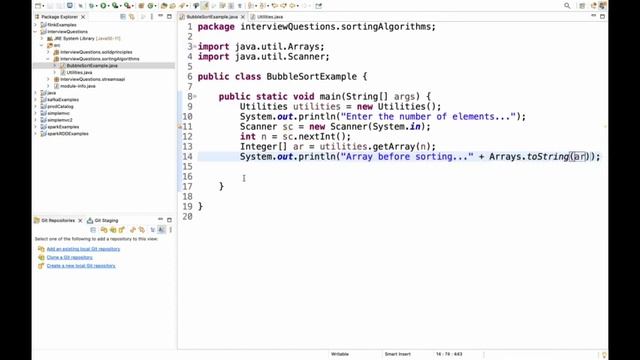Screen dimensions: 640x360
Task: Run the program with green Run button
Action: click(103, 6)
